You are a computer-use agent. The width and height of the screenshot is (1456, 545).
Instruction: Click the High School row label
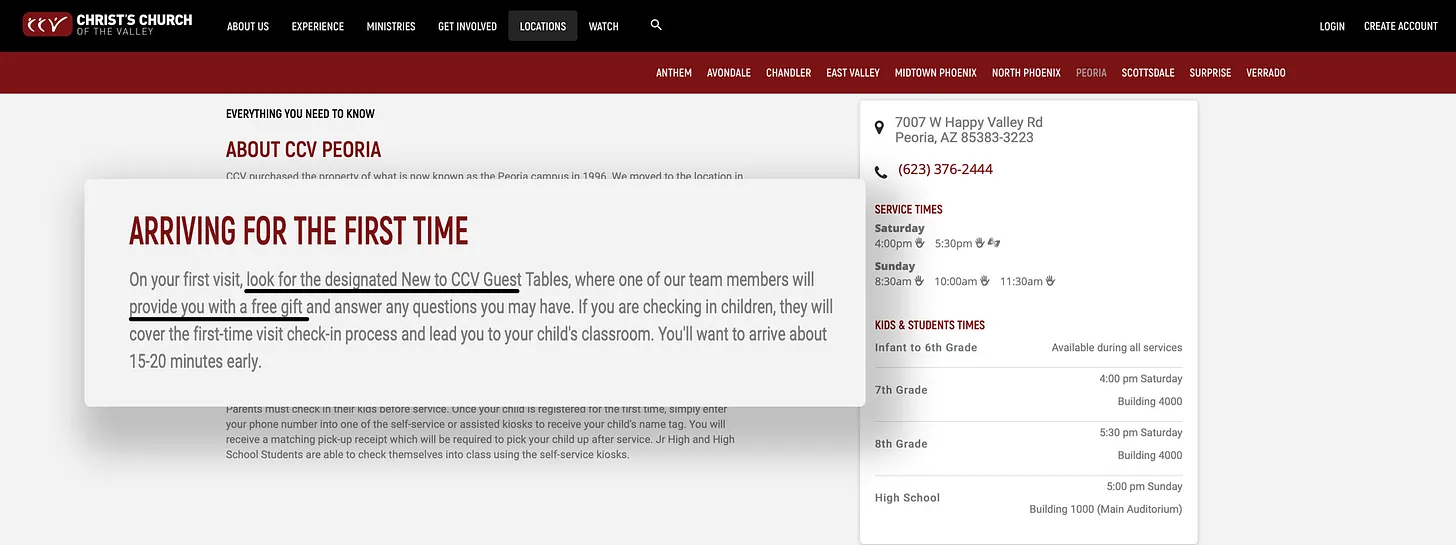coord(907,498)
